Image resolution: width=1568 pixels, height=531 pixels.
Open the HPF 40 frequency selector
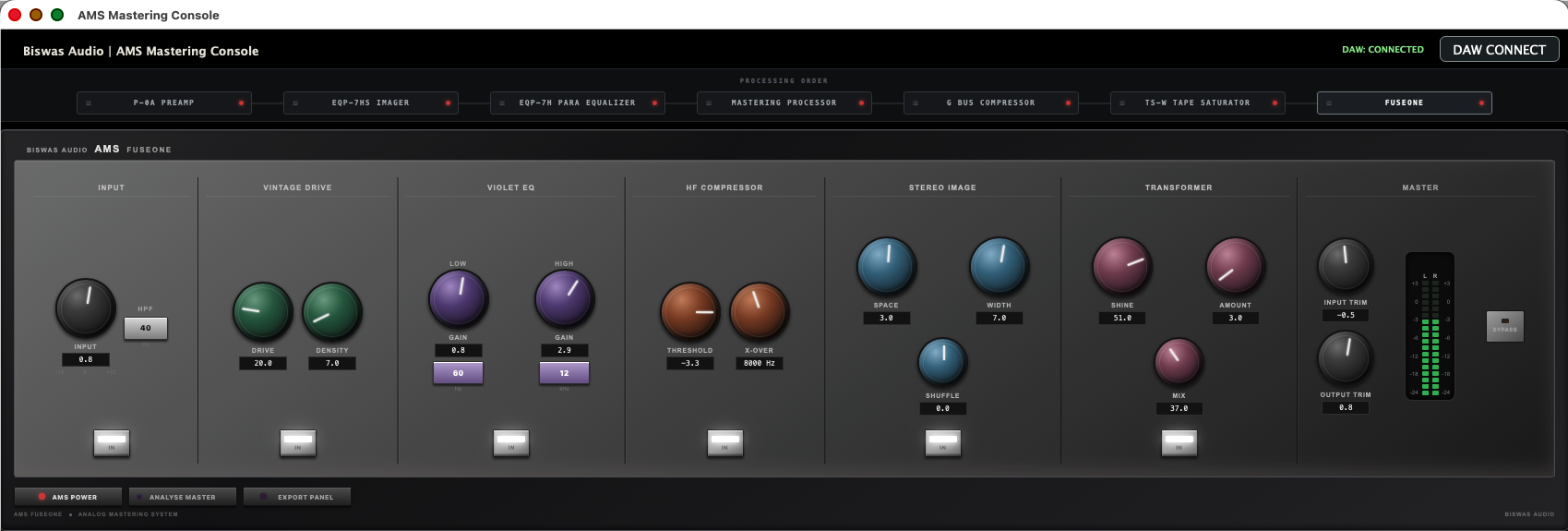(x=146, y=328)
